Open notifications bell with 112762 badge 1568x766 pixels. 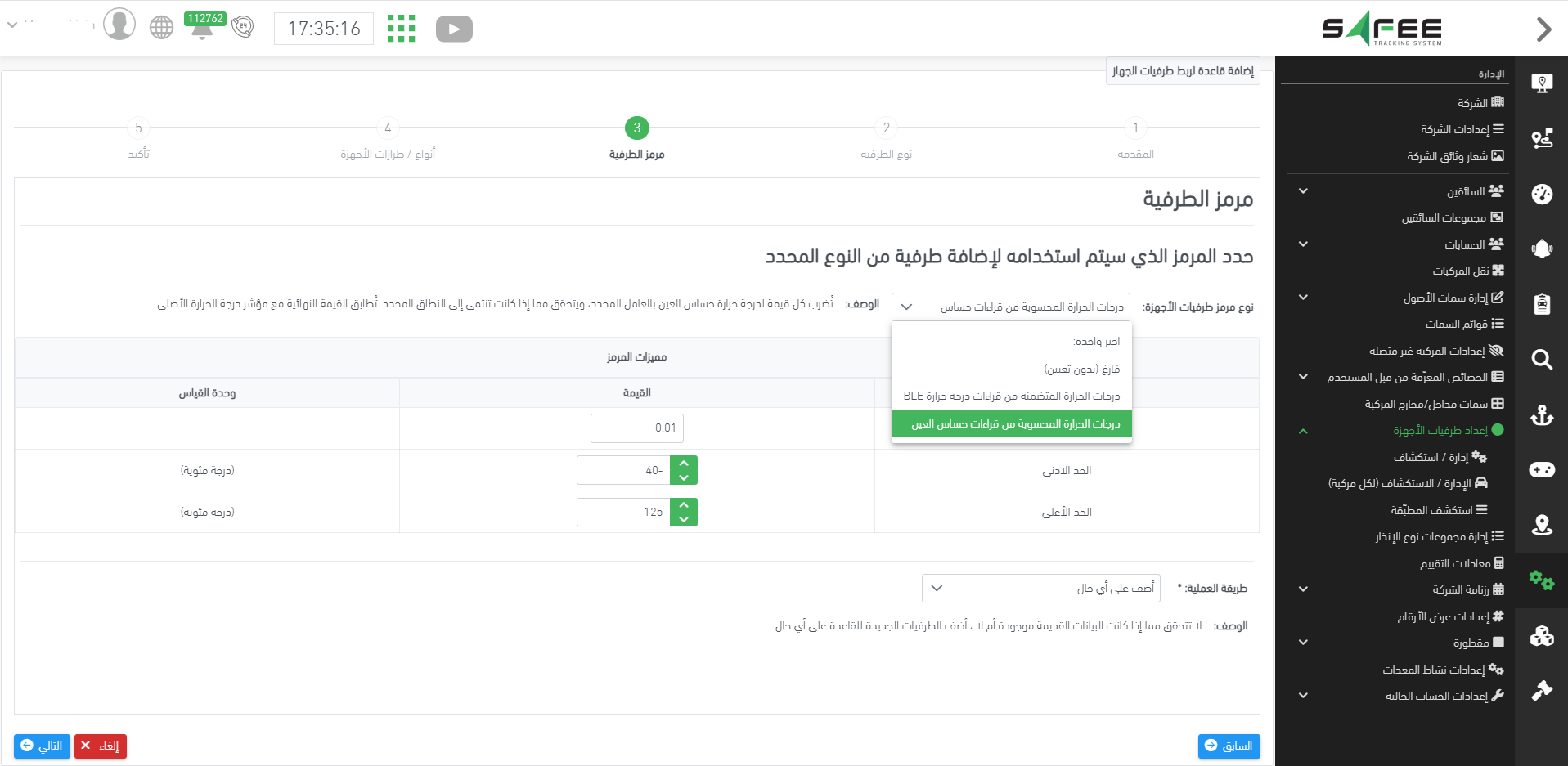coord(202,27)
